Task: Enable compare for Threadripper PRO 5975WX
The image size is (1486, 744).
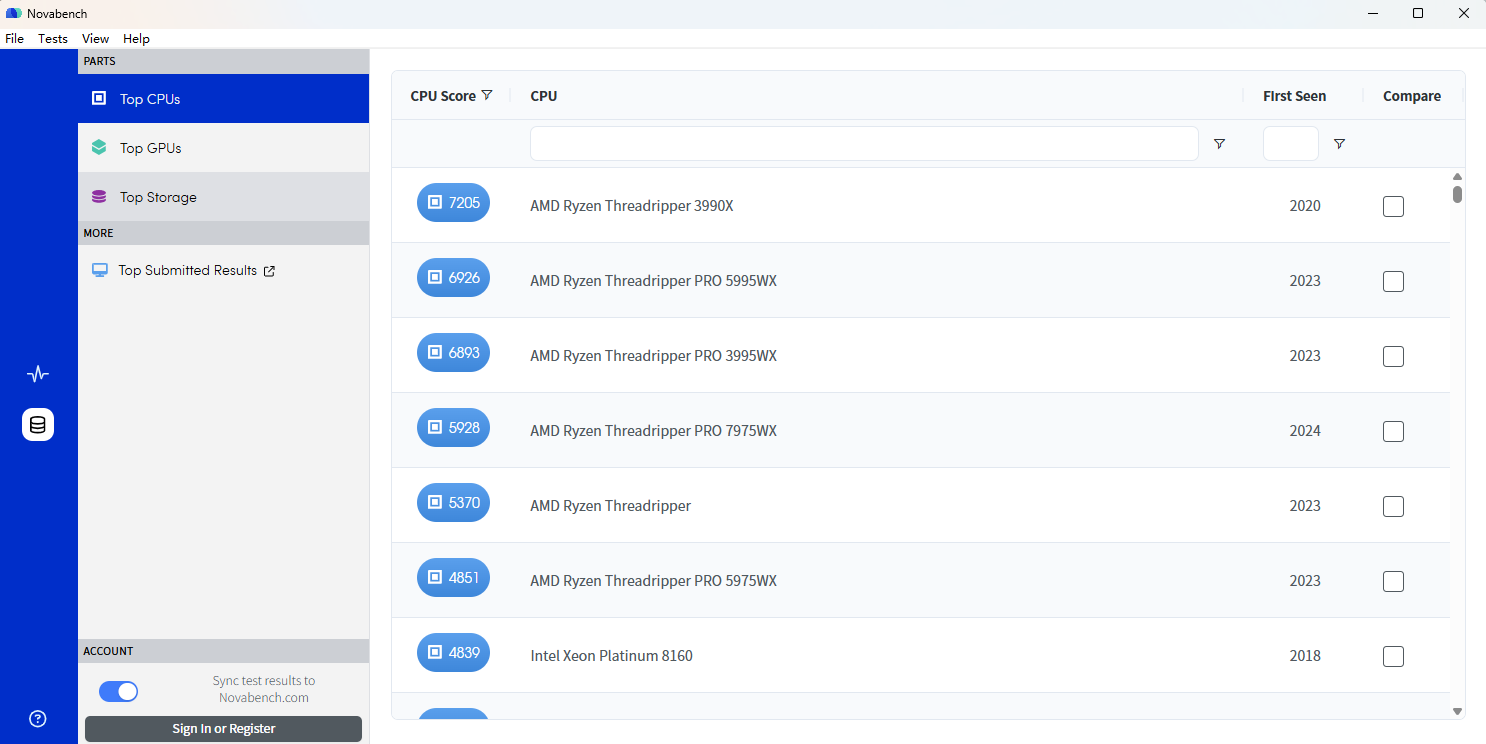Action: (1393, 581)
